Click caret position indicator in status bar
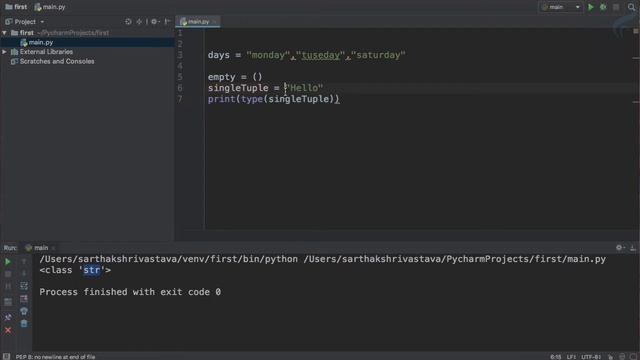 click(556, 357)
